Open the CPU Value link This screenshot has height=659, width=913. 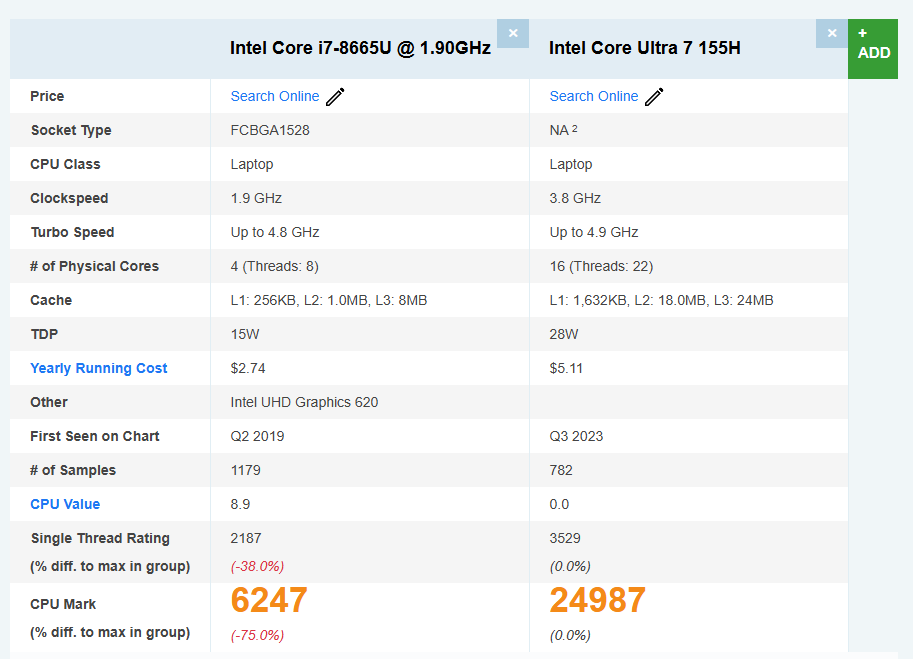[65, 504]
